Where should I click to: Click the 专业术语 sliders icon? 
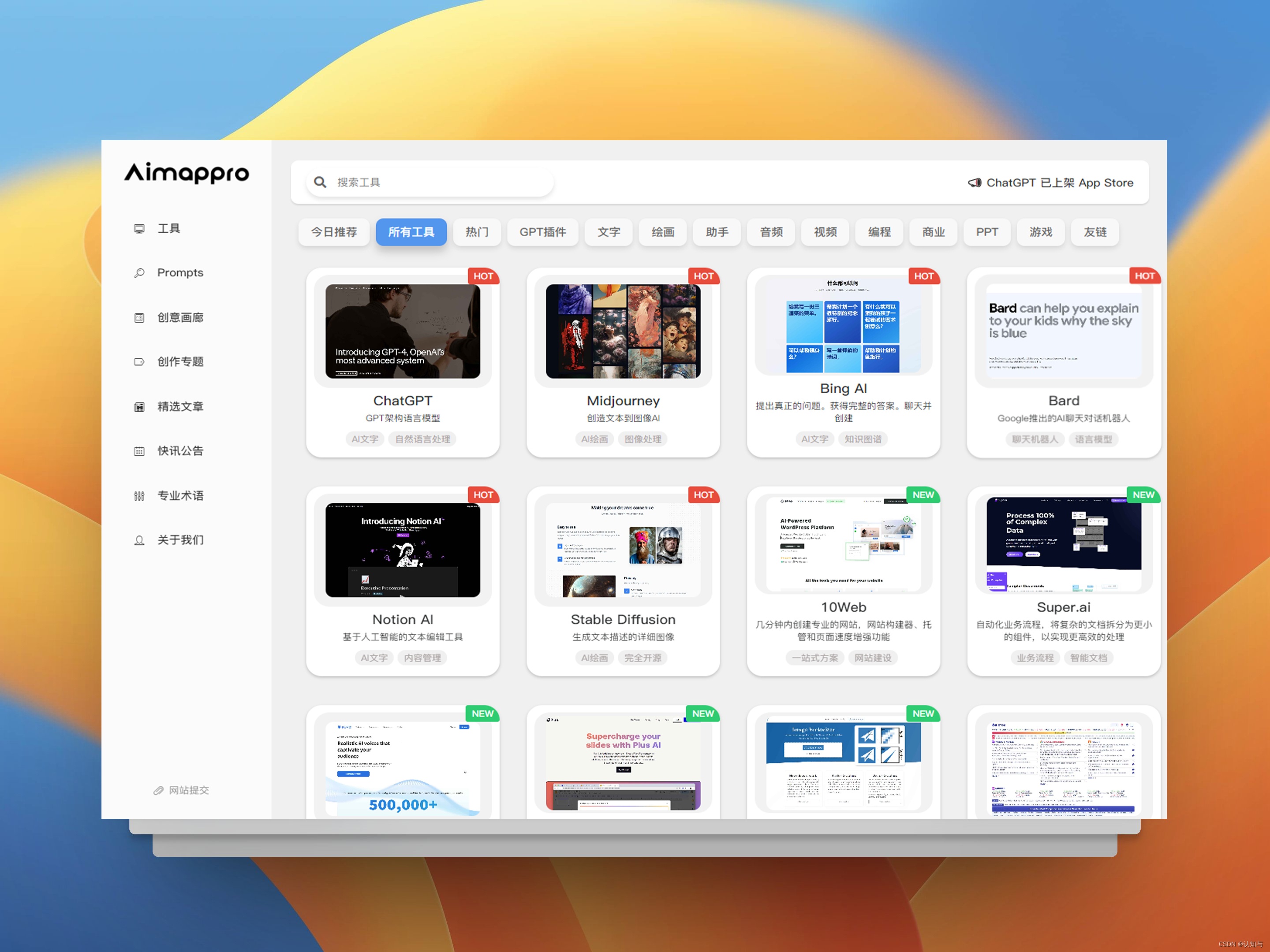point(139,495)
